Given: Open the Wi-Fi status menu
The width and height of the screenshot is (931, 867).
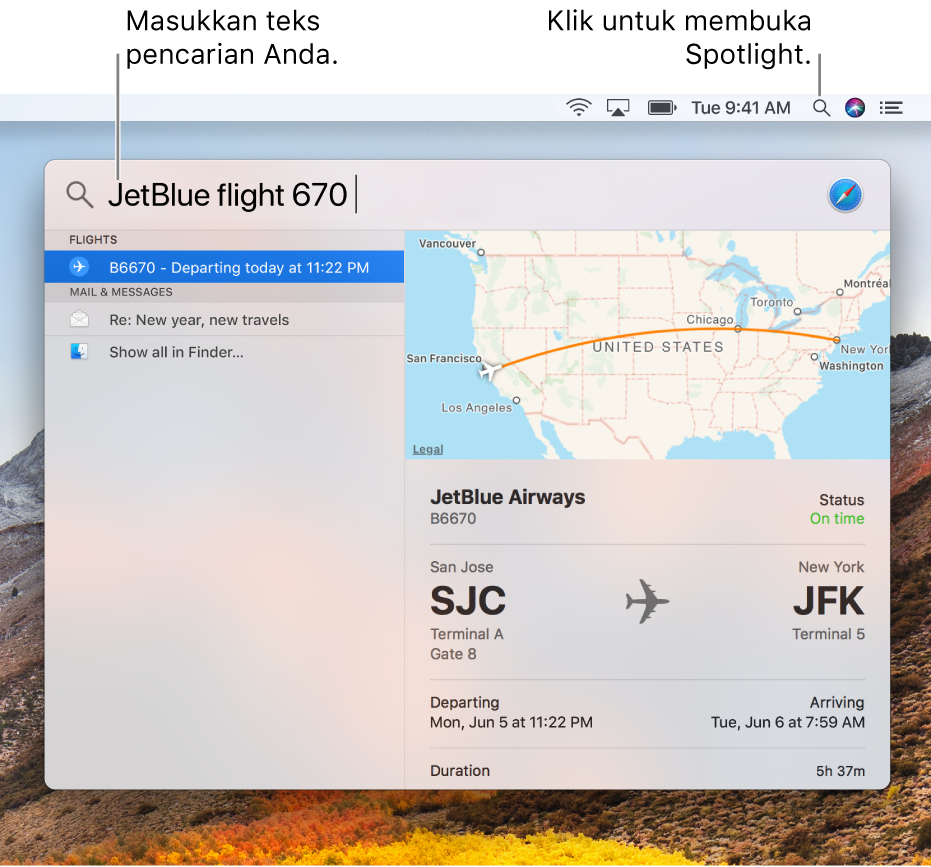Looking at the screenshot, I should tap(578, 107).
